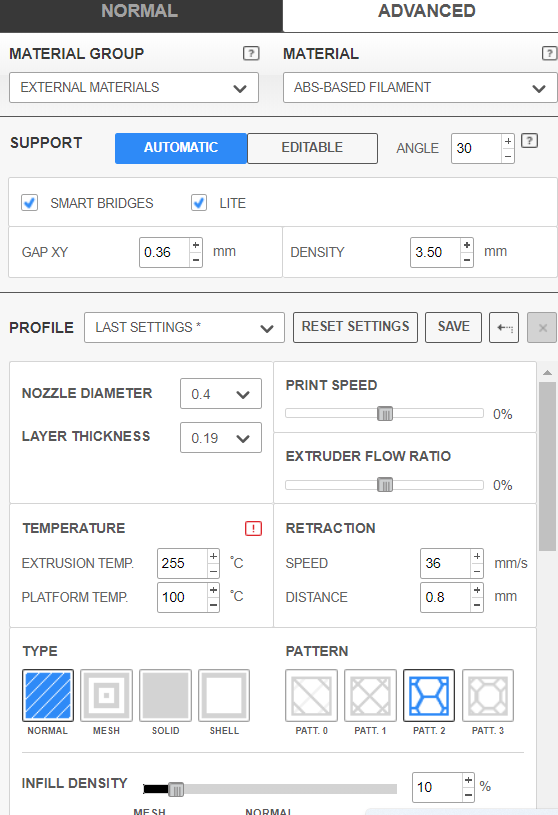
Task: Click the profile import arrow icon
Action: coord(504,327)
